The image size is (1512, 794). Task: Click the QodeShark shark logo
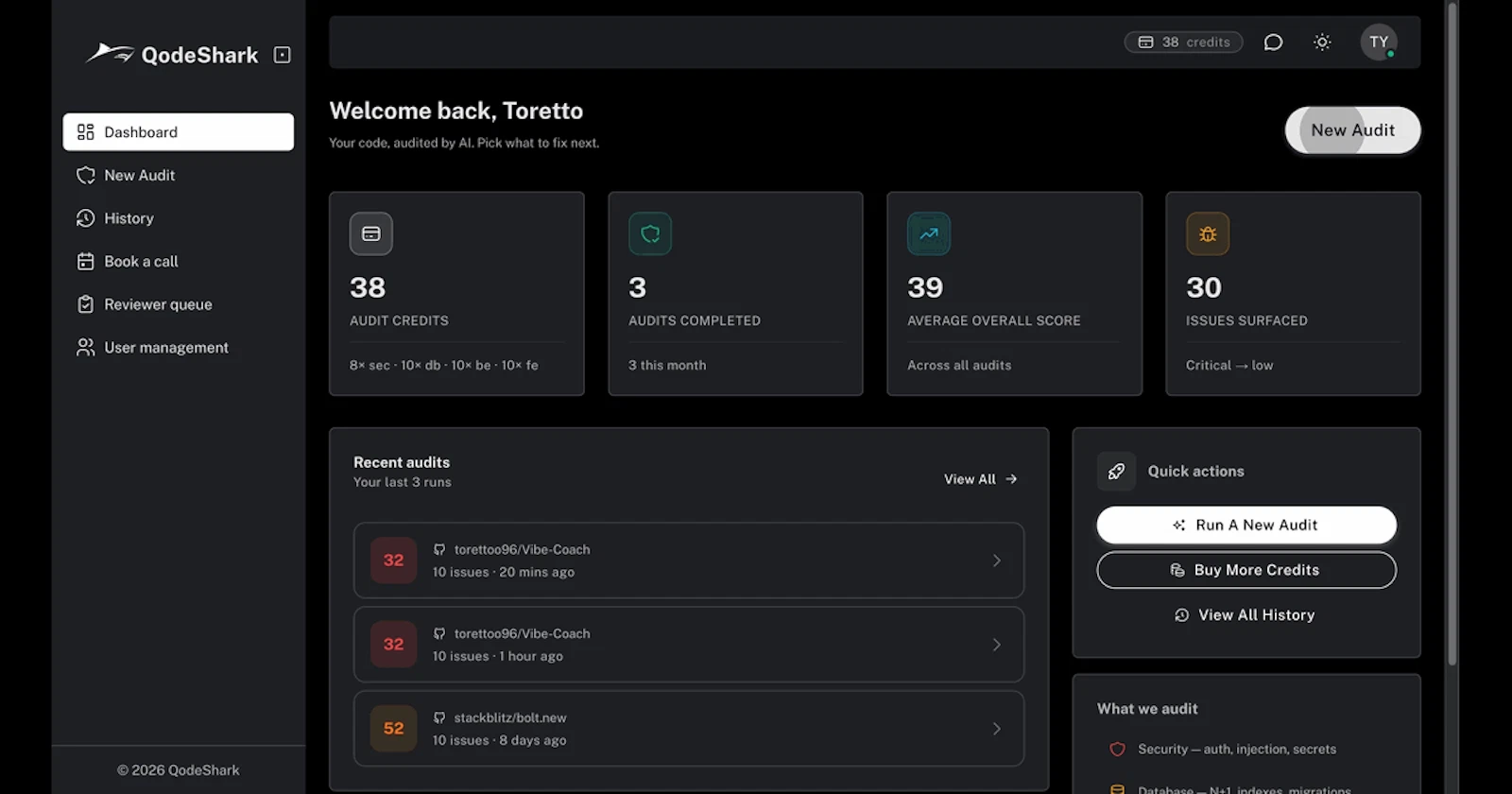(x=110, y=54)
